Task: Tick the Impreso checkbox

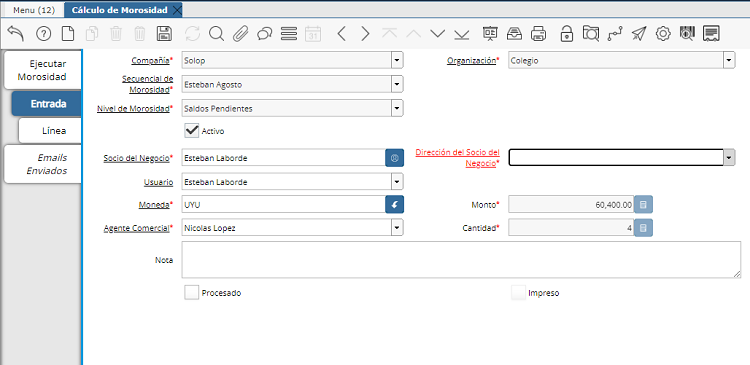Action: click(518, 293)
